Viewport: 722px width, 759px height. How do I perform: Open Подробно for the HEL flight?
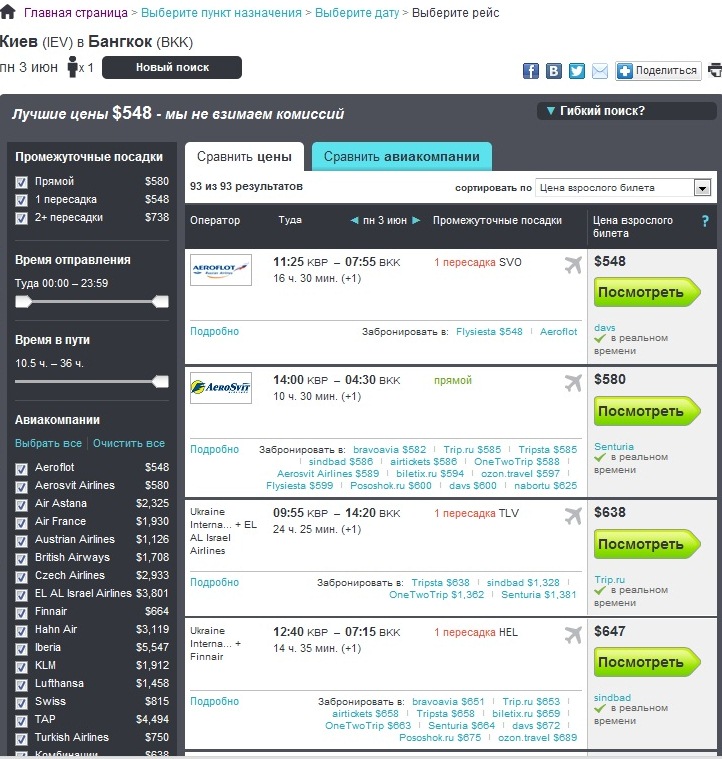point(214,701)
